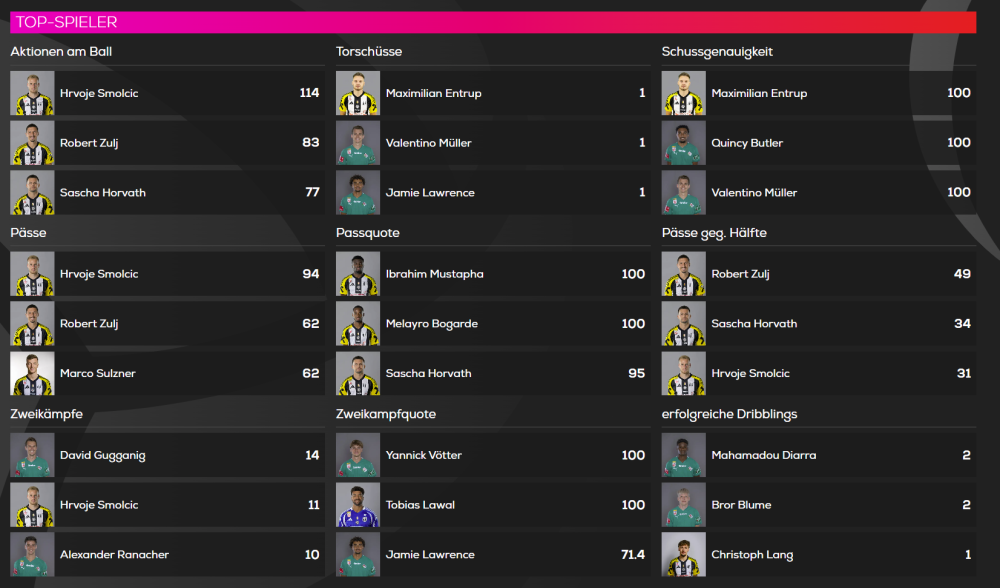Click Hrvoje Smolcic's photo under Aktionen am Ball
This screenshot has width=1000, height=588.
(x=32, y=93)
